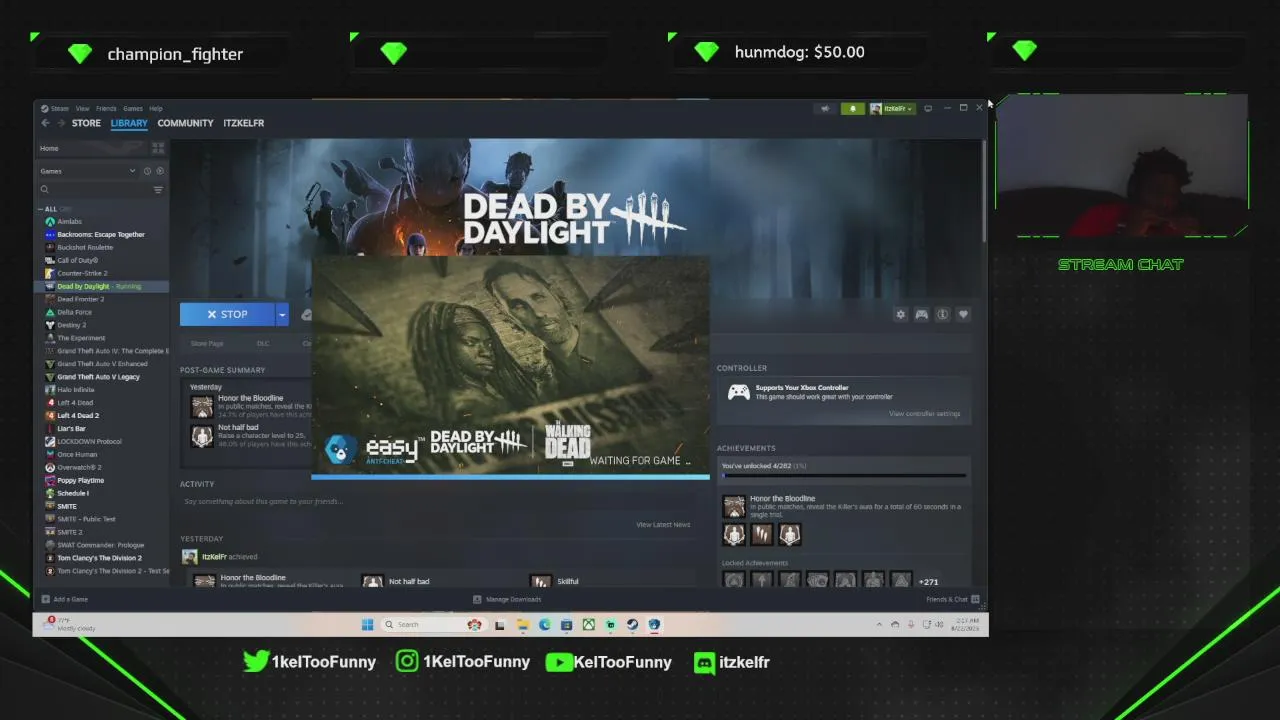The width and height of the screenshot is (1280, 720).
Task: Open Big Picture mode monitor icon
Action: tap(928, 108)
